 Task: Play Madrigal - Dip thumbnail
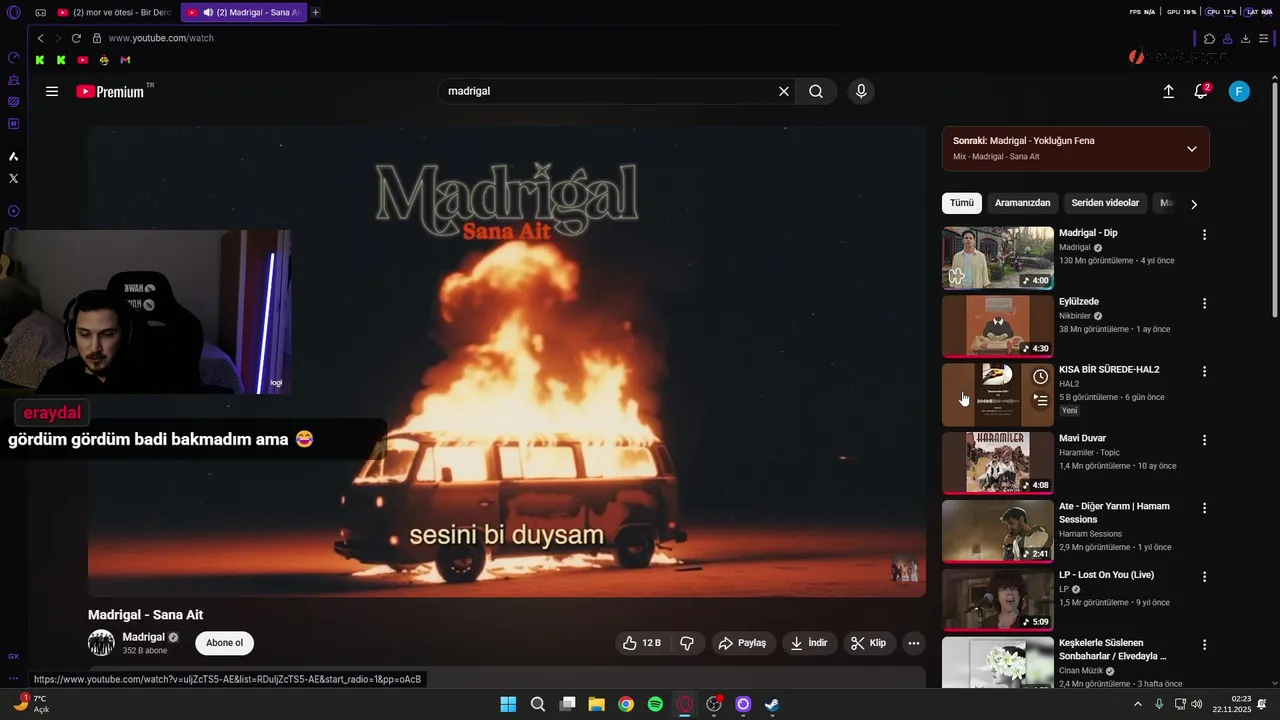pyautogui.click(x=997, y=258)
